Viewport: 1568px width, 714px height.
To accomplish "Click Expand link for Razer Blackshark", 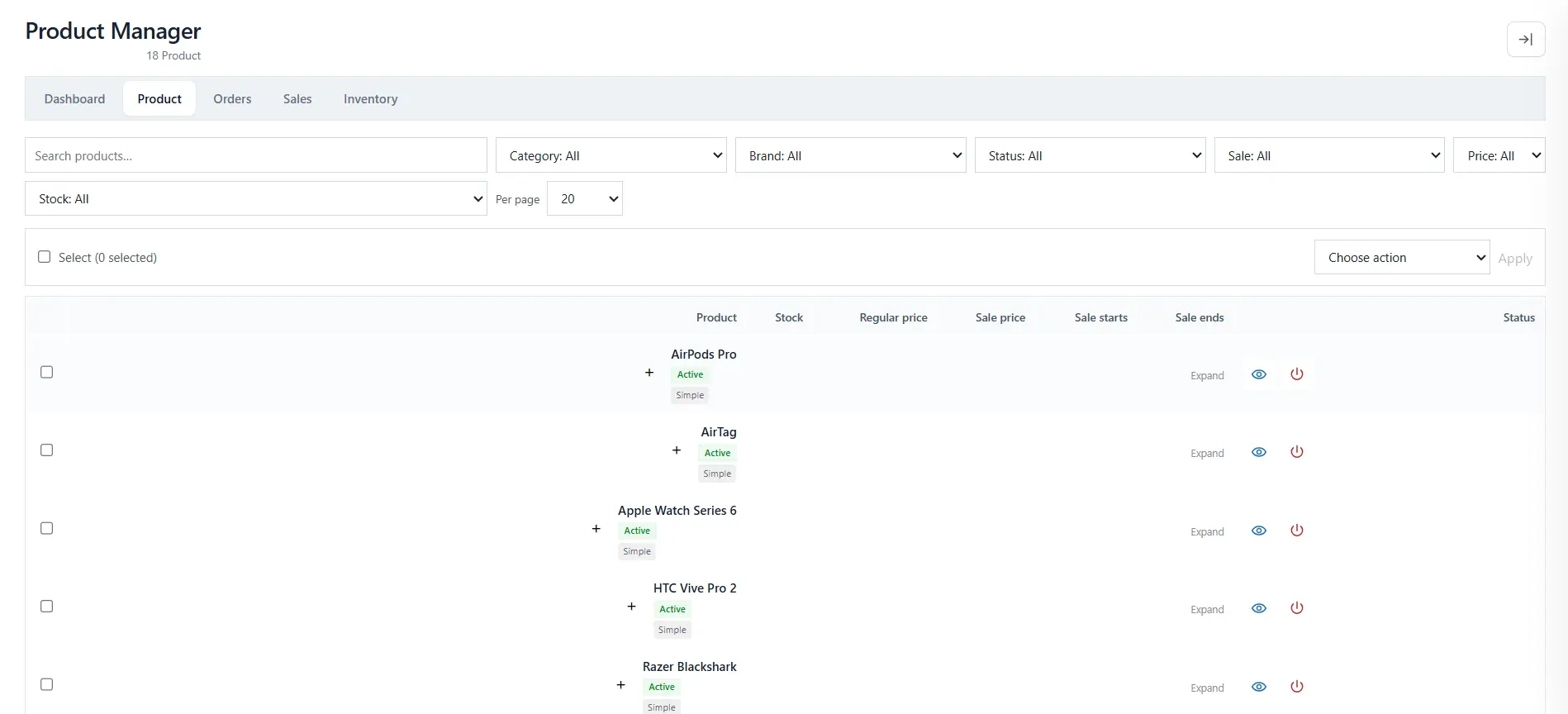I will click(x=1207, y=688).
